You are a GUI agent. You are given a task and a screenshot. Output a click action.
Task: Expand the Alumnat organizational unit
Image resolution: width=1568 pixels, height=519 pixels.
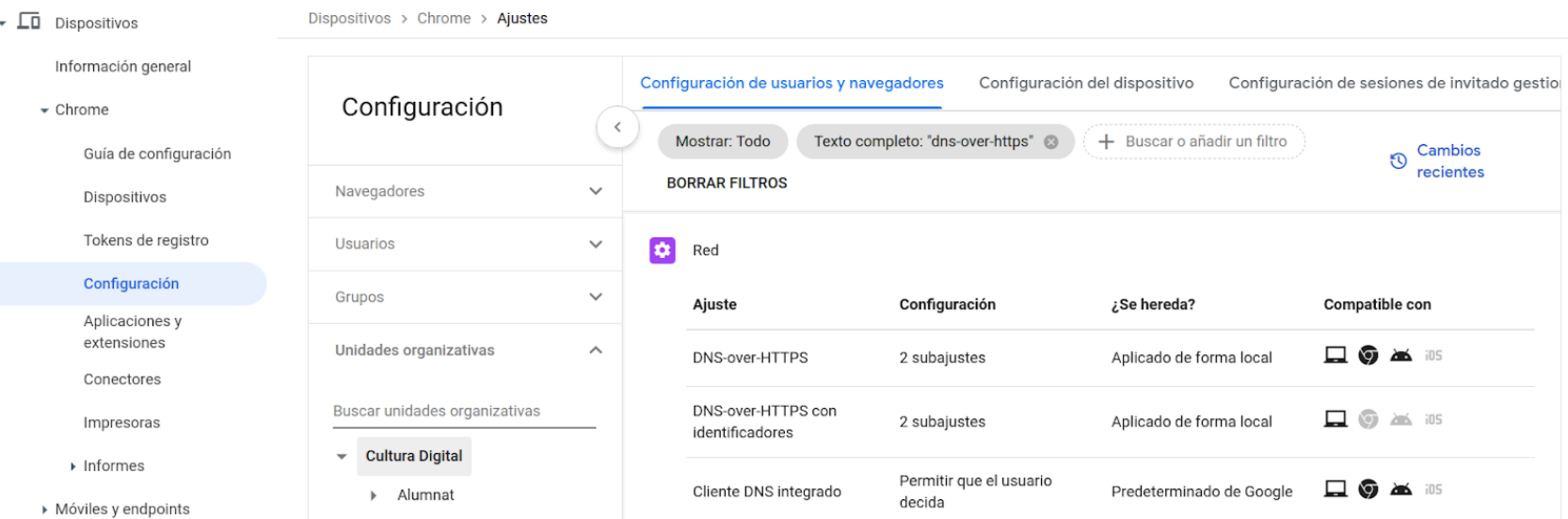(374, 495)
